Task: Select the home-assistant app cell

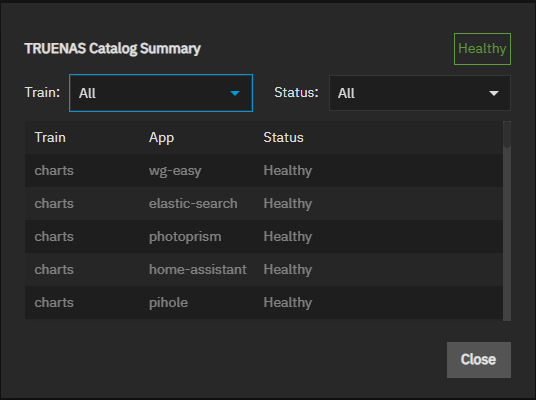Action: pyautogui.click(x=198, y=269)
